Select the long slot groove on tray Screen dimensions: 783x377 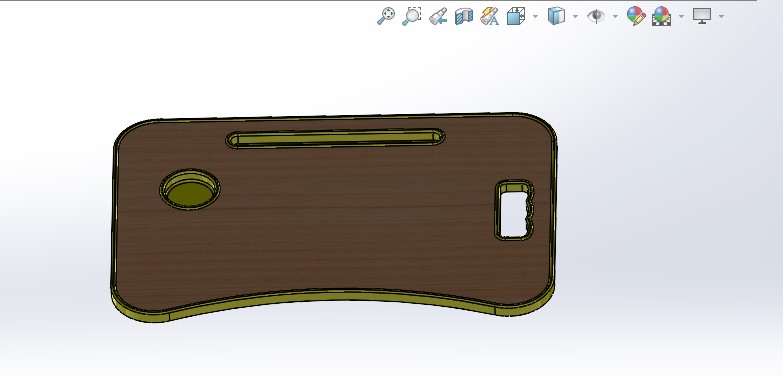tap(335, 138)
